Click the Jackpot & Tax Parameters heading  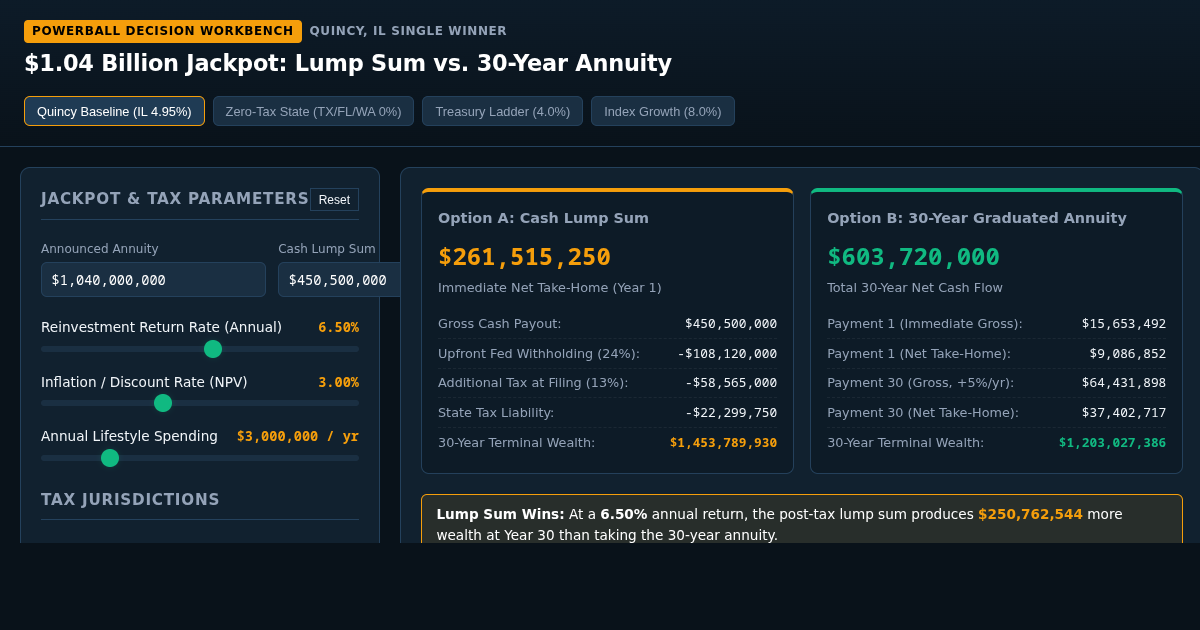click(x=175, y=199)
